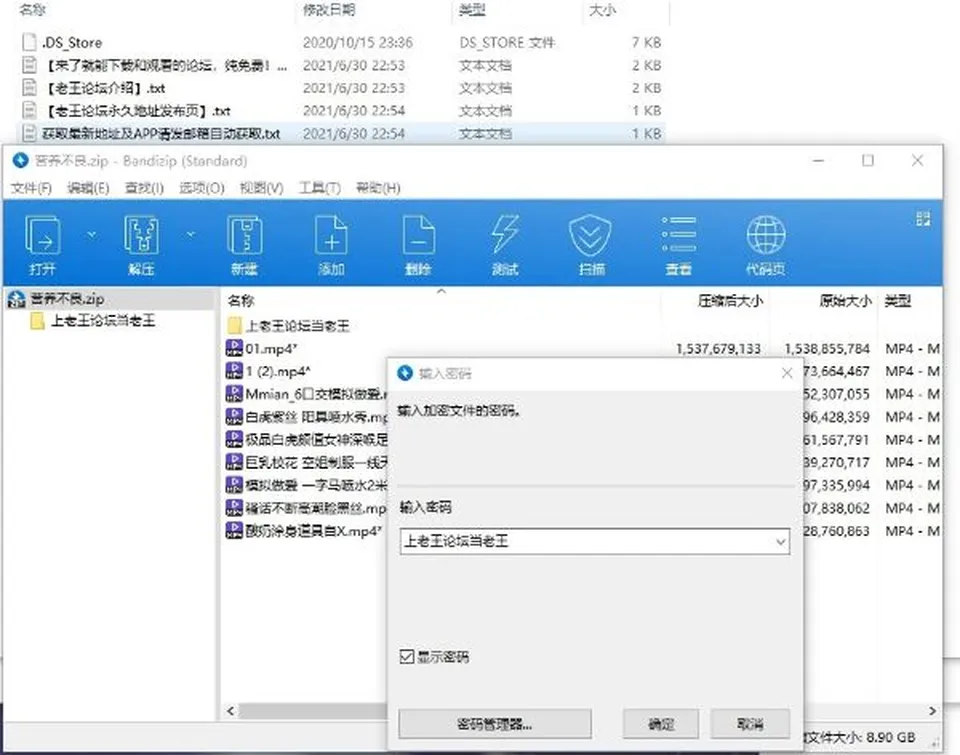Sort by the 压缩后大小 column header
960x755 pixels.
pos(730,301)
